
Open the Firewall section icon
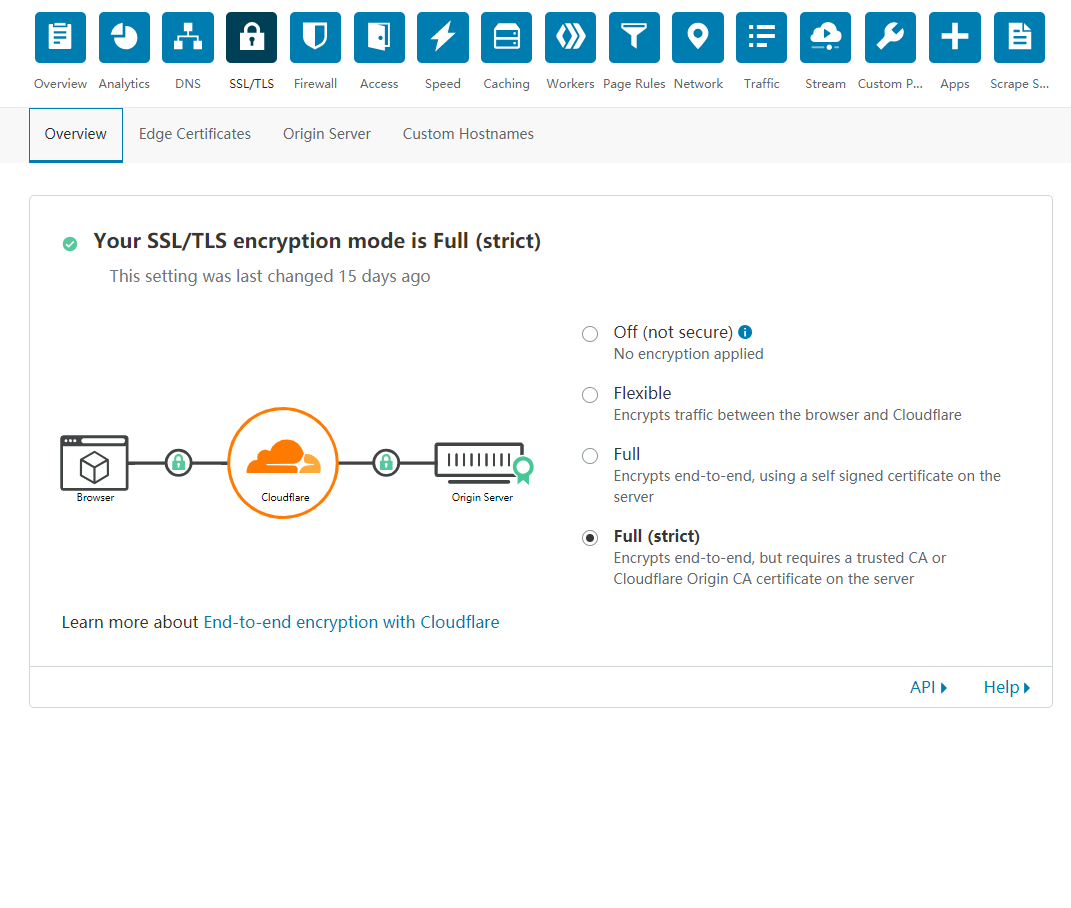(x=315, y=37)
